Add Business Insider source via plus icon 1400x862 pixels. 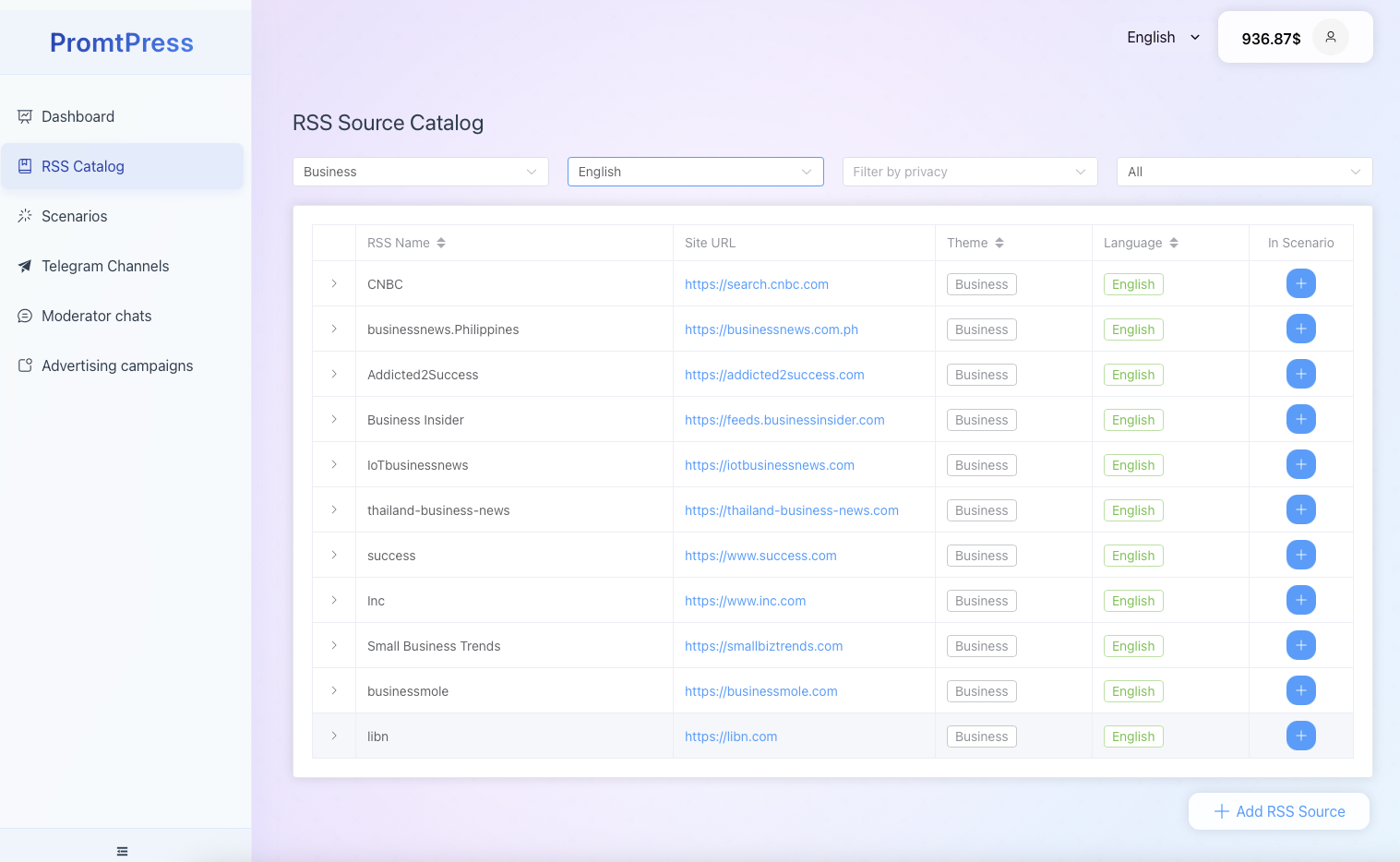coord(1300,419)
